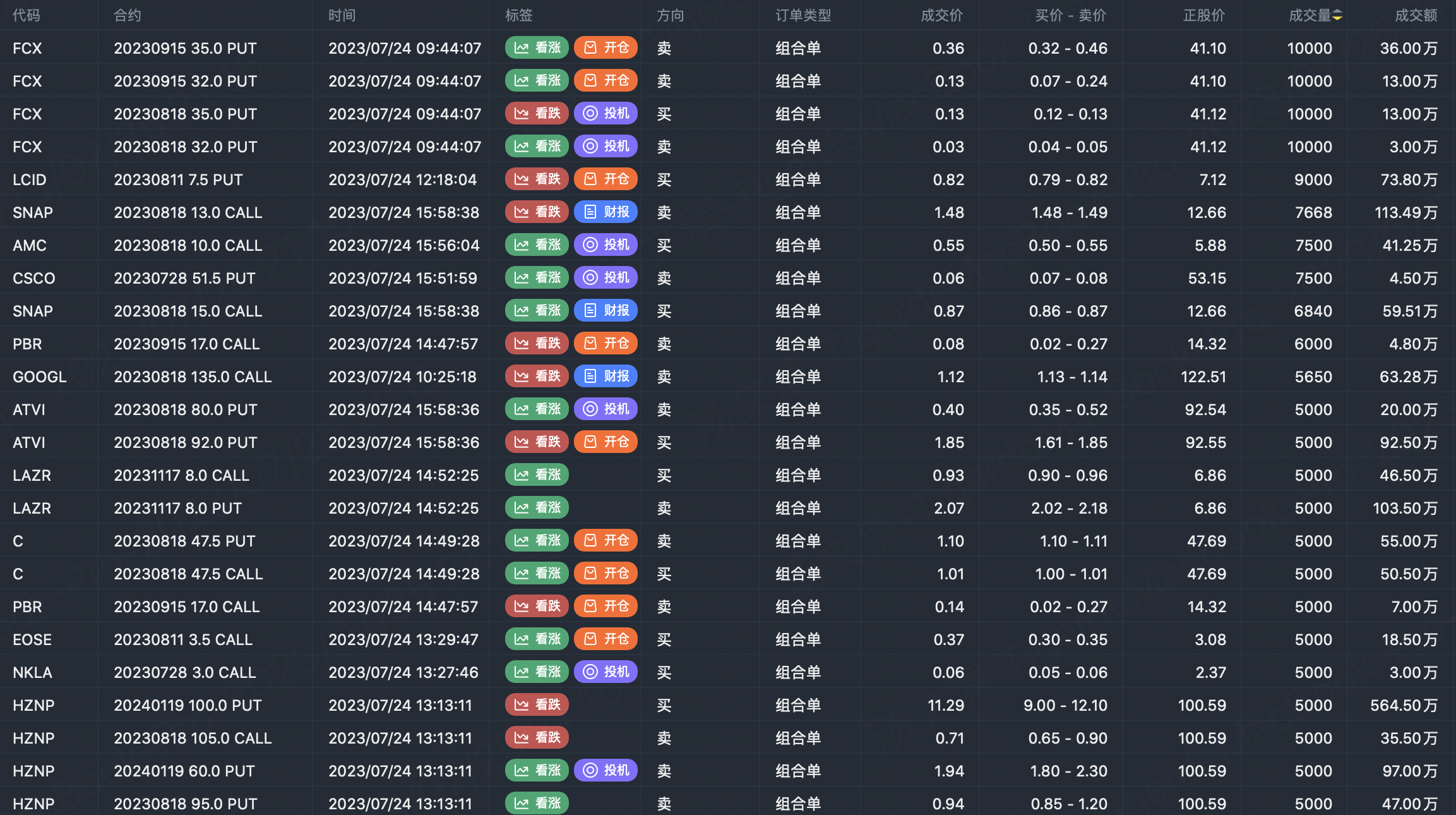Click the 看涨 tag on LAZR 8.0 PUT row
This screenshot has height=815, width=1456.
point(537,508)
